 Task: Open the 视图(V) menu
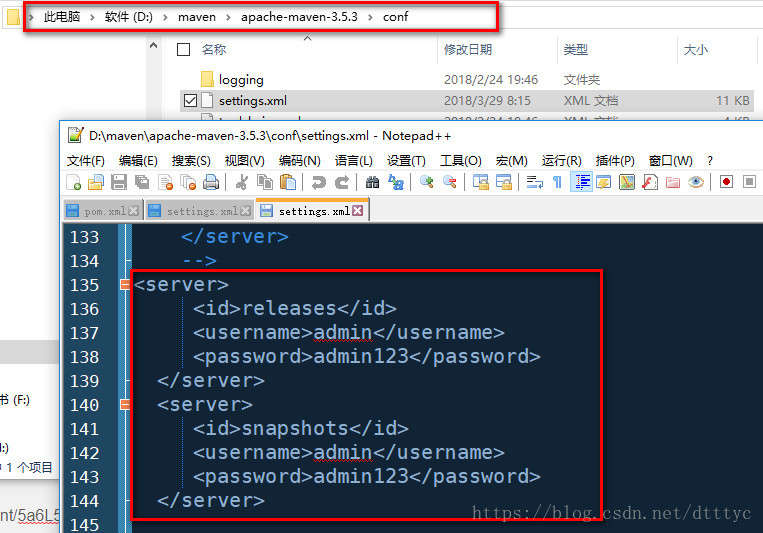tap(245, 161)
